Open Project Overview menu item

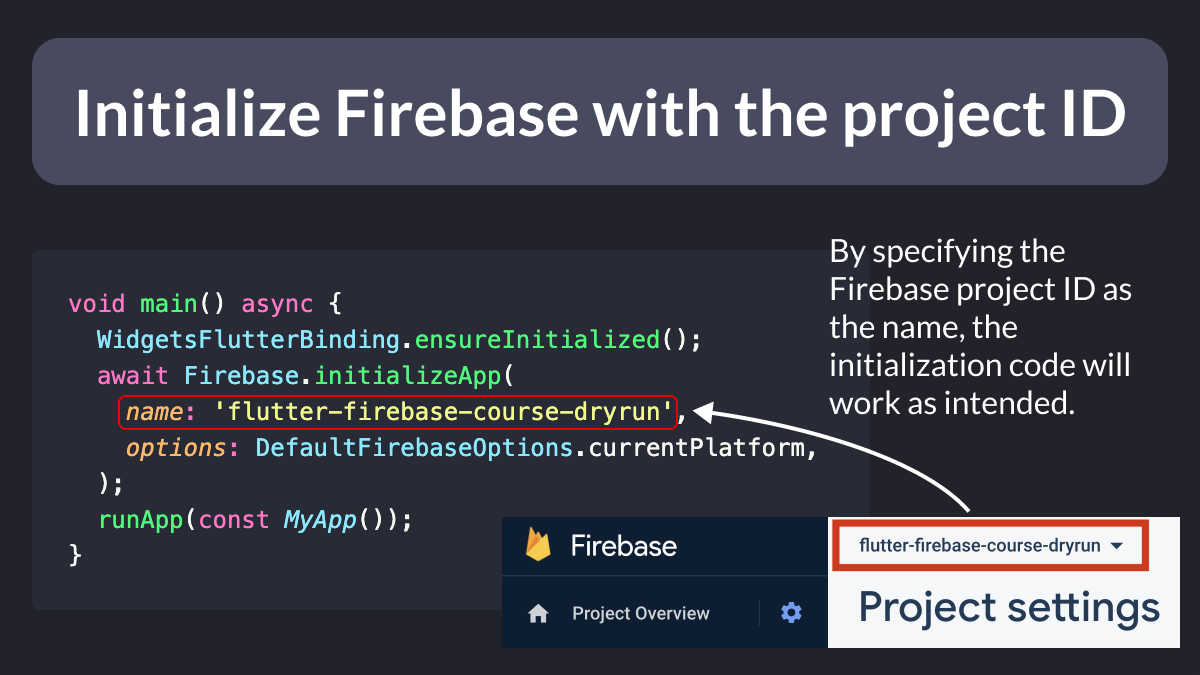[641, 613]
